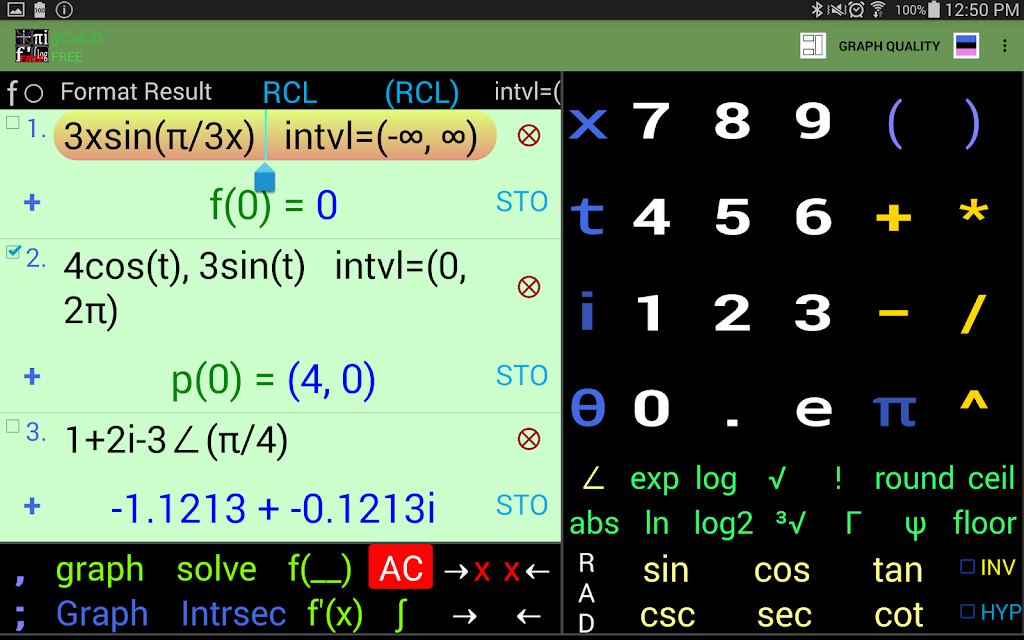Tap the psi ψ function key
Image resolution: width=1024 pixels, height=640 pixels.
coord(915,525)
